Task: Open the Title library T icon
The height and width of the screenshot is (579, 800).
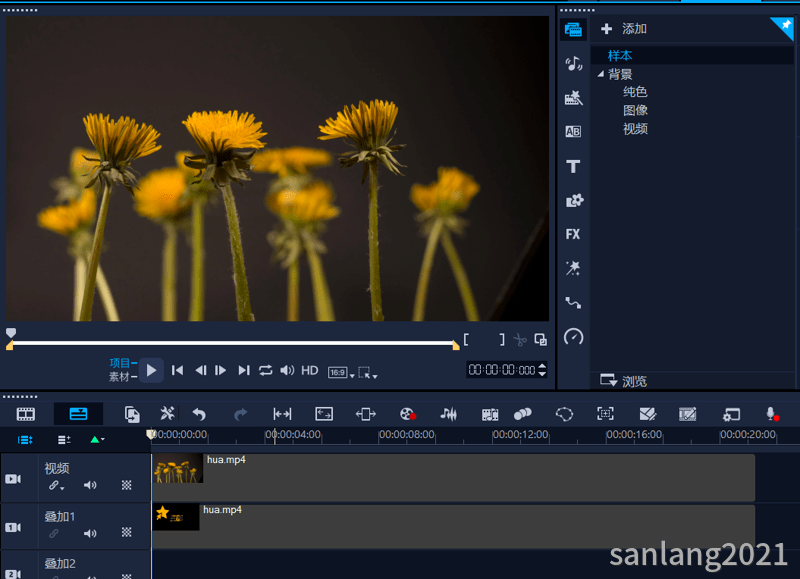Action: point(573,166)
